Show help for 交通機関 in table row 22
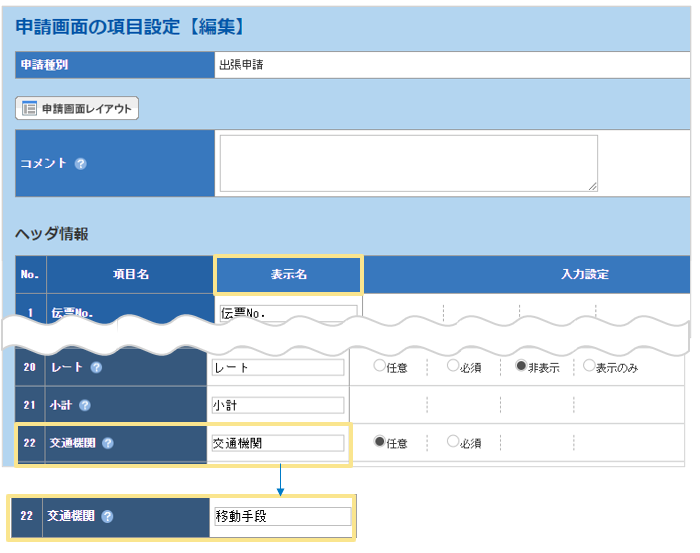This screenshot has width=700, height=553. pyautogui.click(x=107, y=443)
